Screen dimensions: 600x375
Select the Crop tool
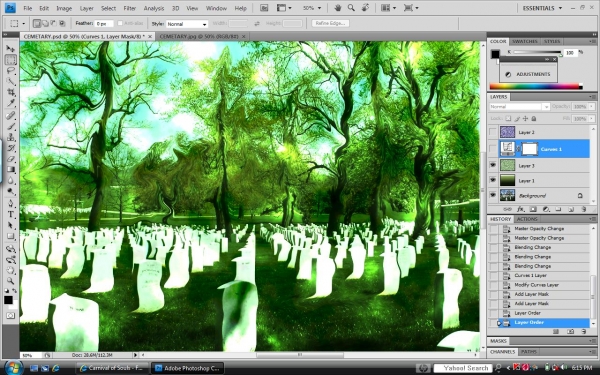[10, 92]
